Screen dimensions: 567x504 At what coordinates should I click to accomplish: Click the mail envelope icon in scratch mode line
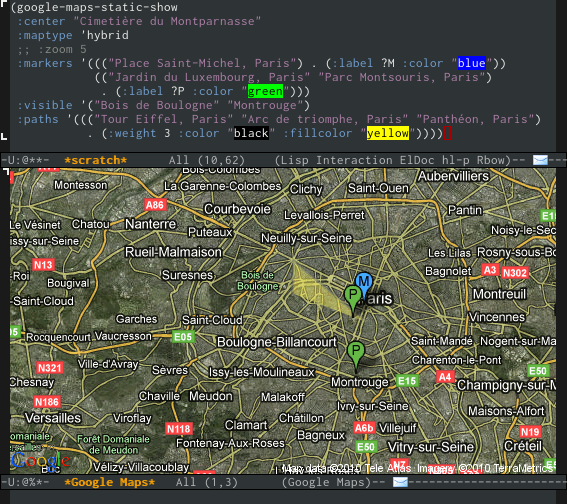point(540,160)
